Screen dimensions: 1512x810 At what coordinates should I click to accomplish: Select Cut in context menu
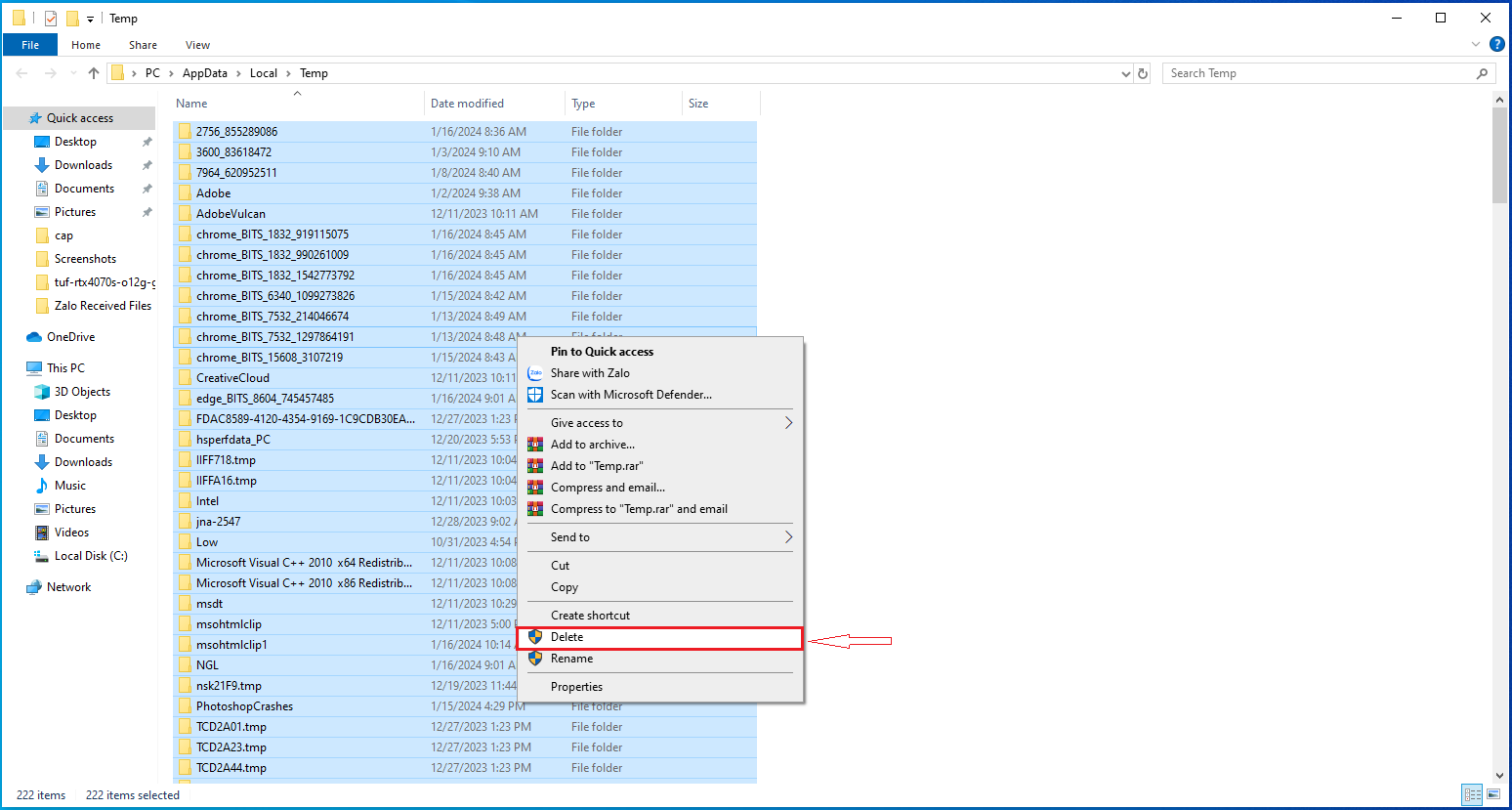pyautogui.click(x=659, y=566)
